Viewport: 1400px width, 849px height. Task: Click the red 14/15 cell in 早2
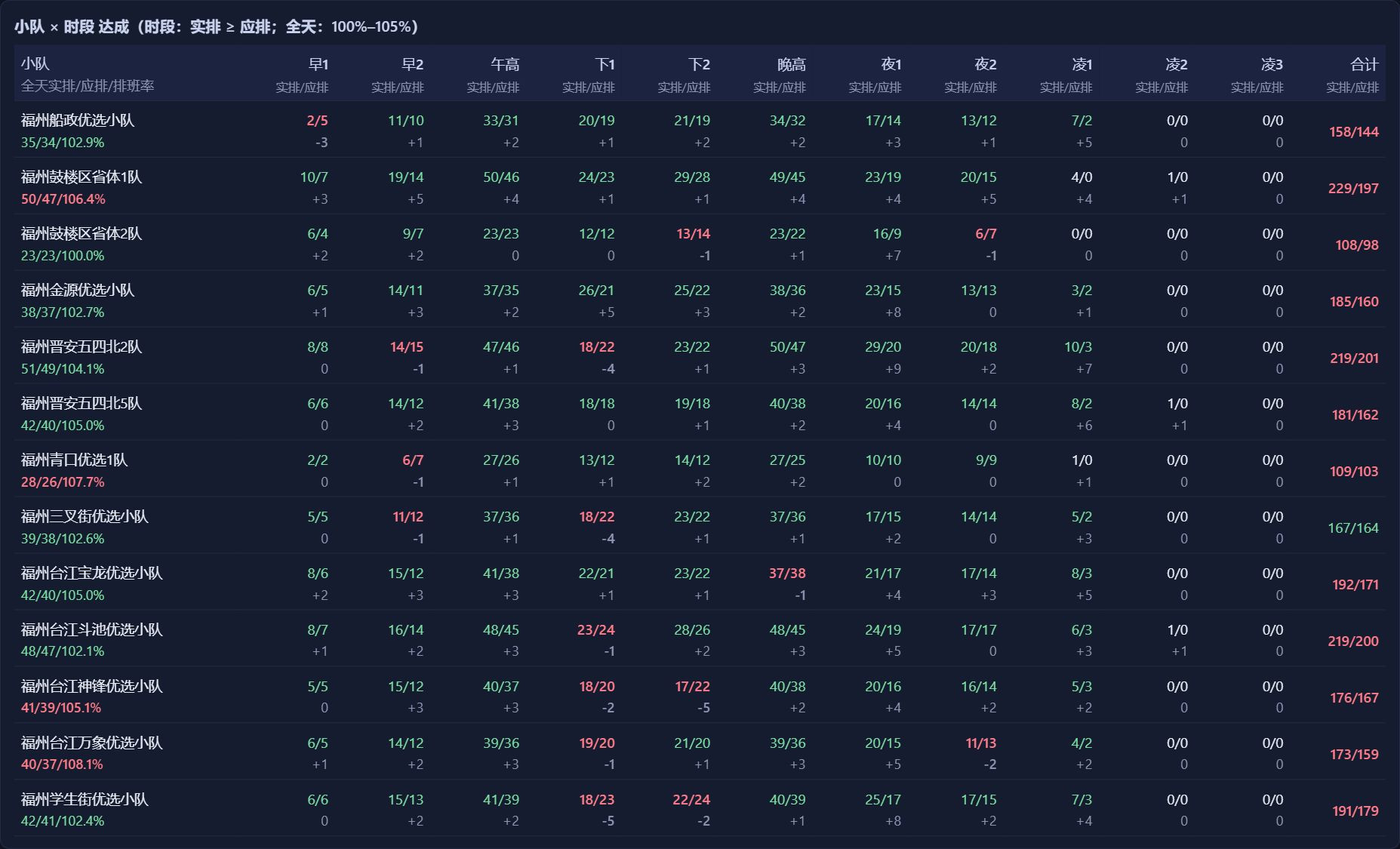[407, 347]
